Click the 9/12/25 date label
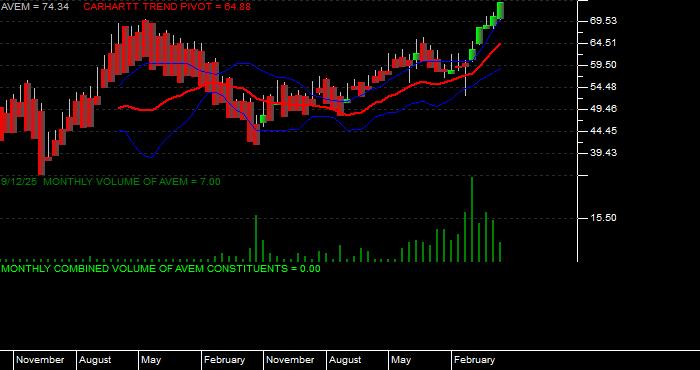The width and height of the screenshot is (700, 370). pyautogui.click(x=20, y=182)
